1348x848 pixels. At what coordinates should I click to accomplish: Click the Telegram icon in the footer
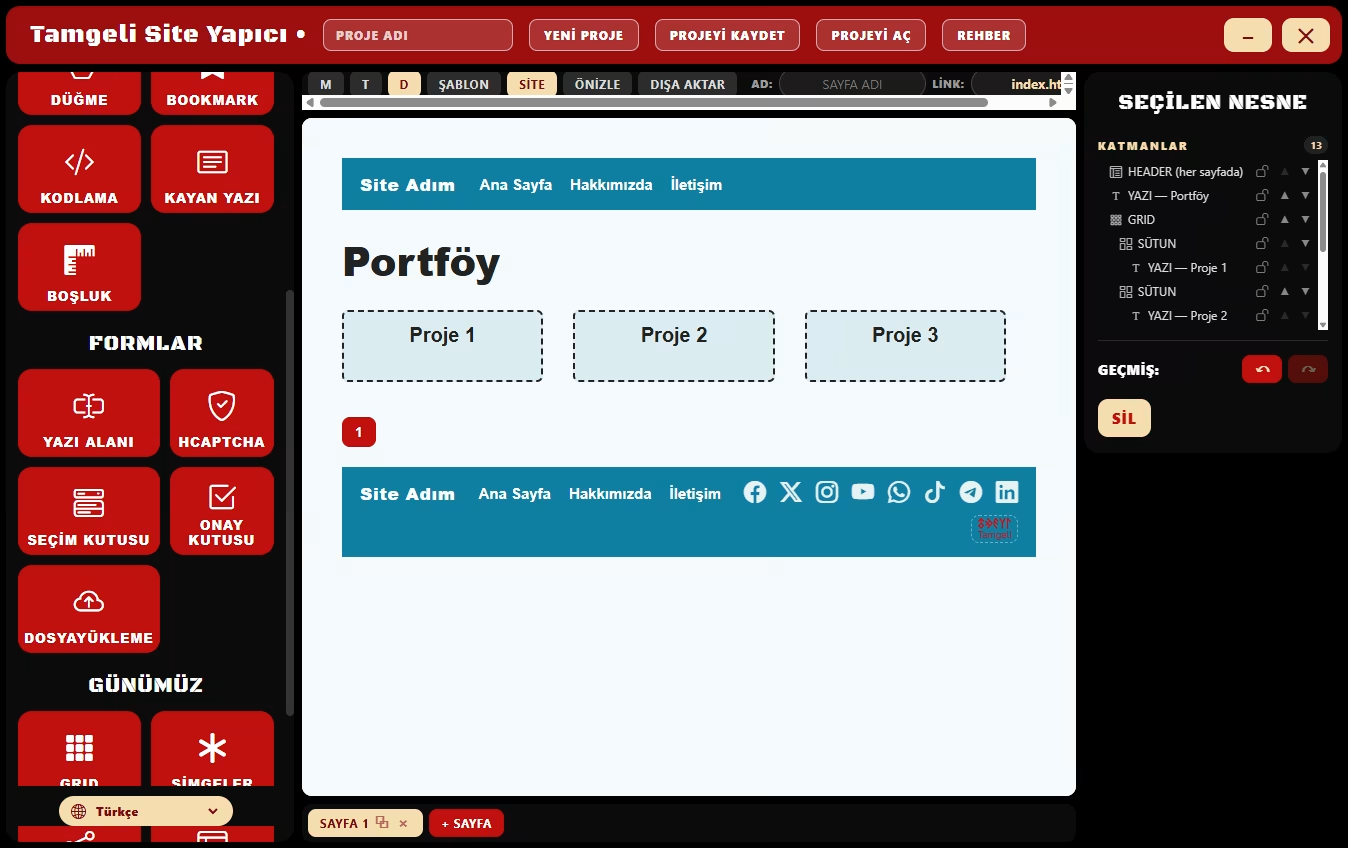coord(971,492)
